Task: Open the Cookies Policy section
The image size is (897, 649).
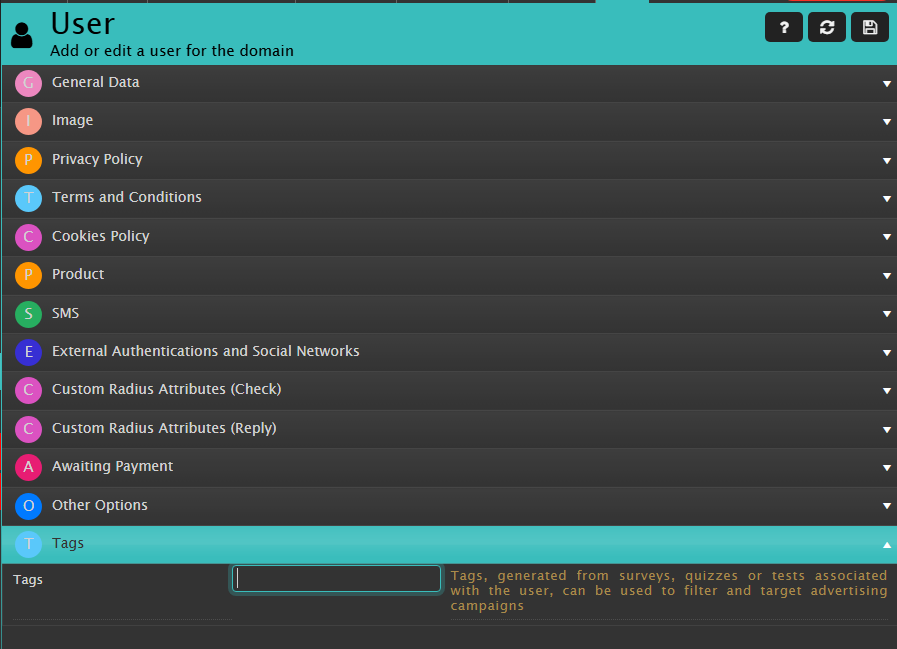Action: tap(100, 237)
